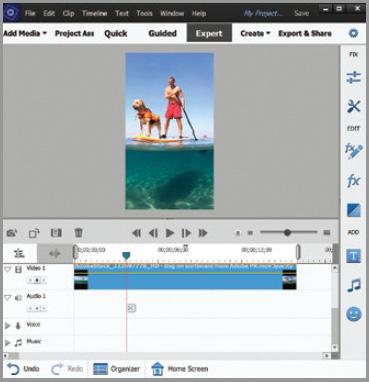Open the Effects fx panel
369x382 pixels.
pyautogui.click(x=353, y=181)
